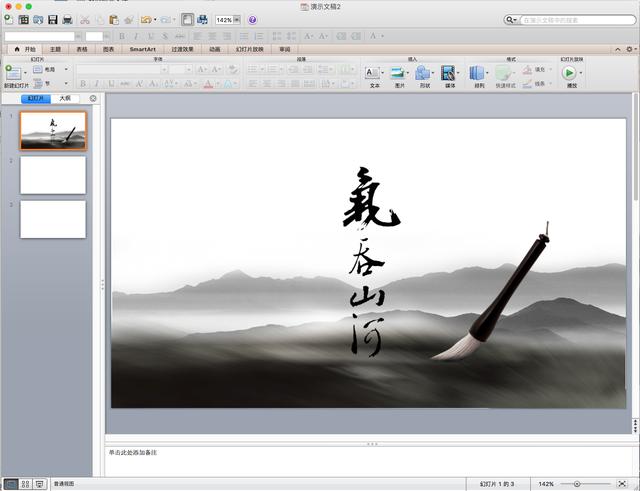
Task: Toggle the toolbar gallery view button
Action: click(x=187, y=20)
